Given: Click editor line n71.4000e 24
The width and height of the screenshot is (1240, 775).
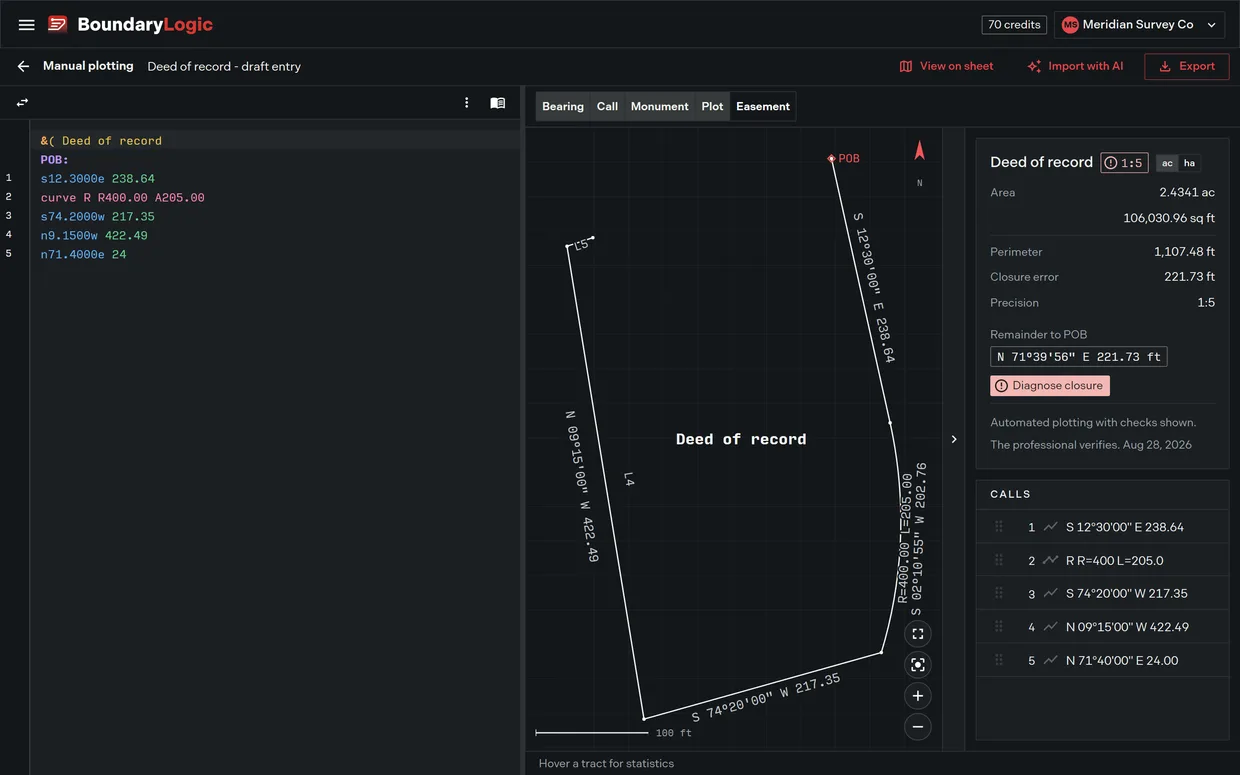Looking at the screenshot, I should [x=84, y=255].
